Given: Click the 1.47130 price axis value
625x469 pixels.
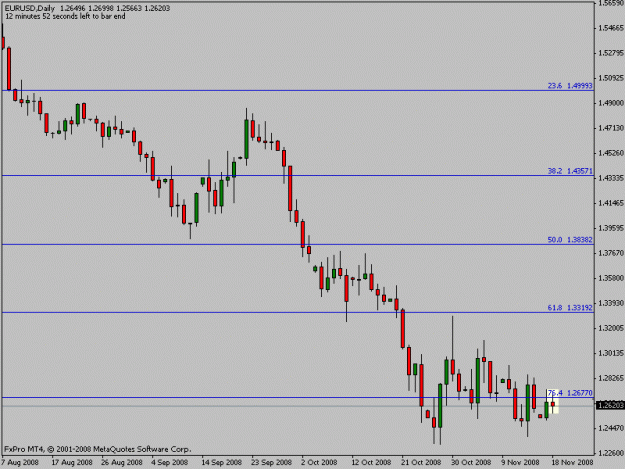Looking at the screenshot, I should (611, 128).
